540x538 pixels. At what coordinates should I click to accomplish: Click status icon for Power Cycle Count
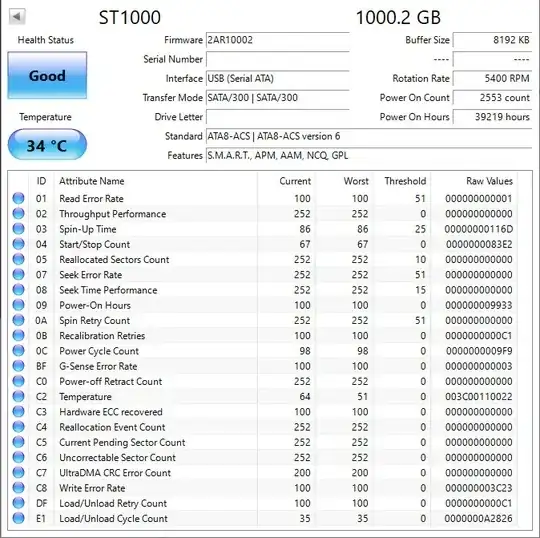pyautogui.click(x=19, y=350)
